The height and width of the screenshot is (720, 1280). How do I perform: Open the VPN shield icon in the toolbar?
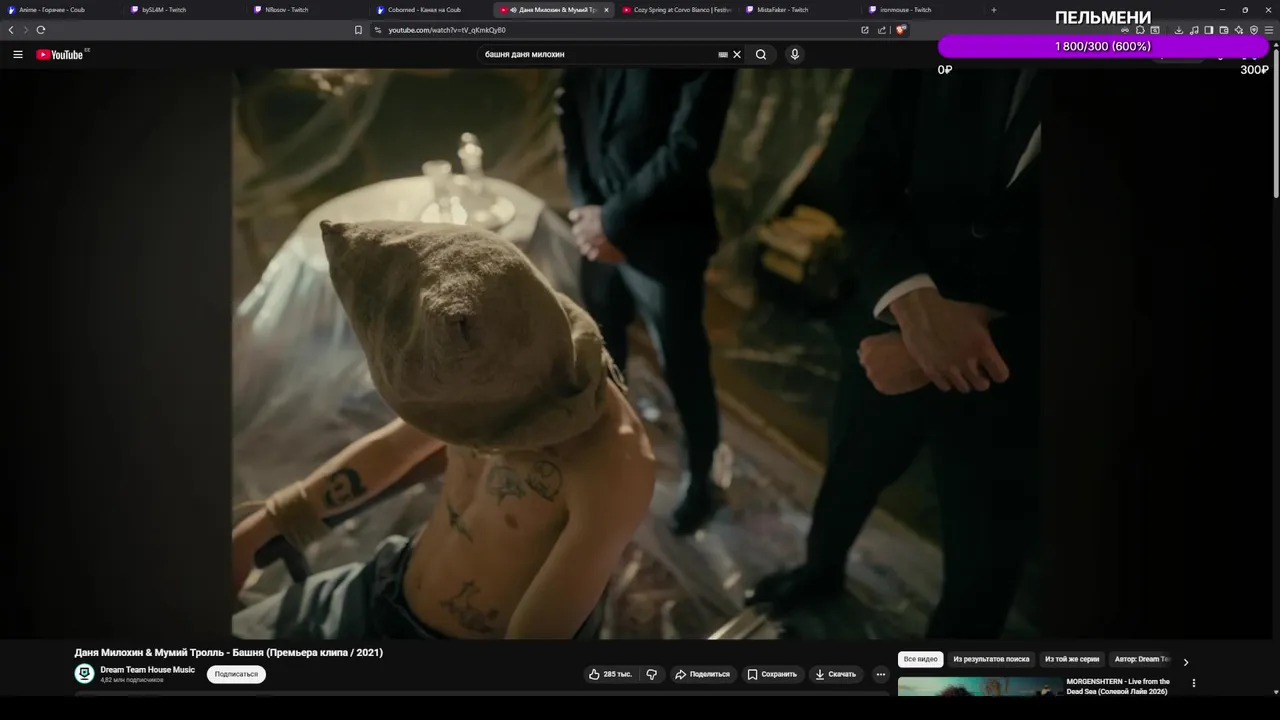pyautogui.click(x=1254, y=30)
